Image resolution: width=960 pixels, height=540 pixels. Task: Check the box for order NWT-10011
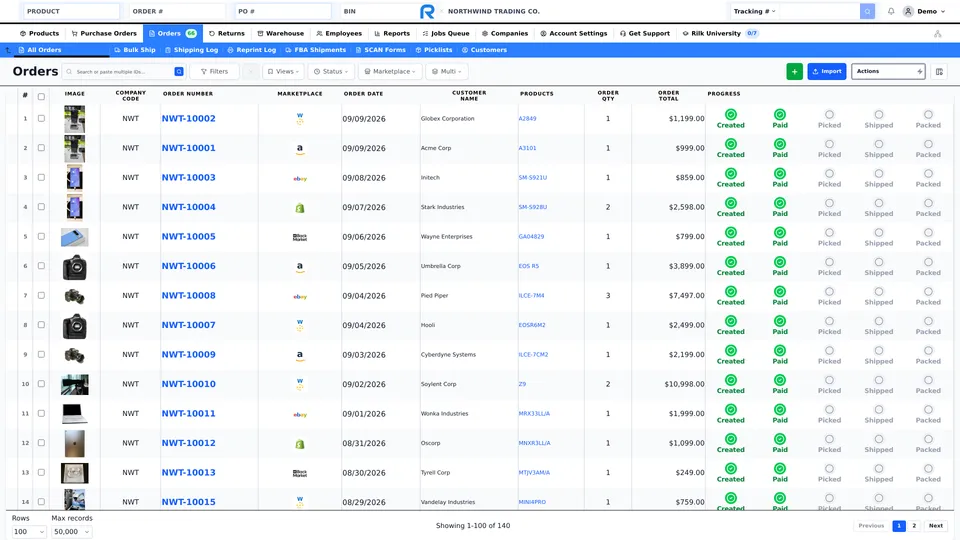(41, 413)
